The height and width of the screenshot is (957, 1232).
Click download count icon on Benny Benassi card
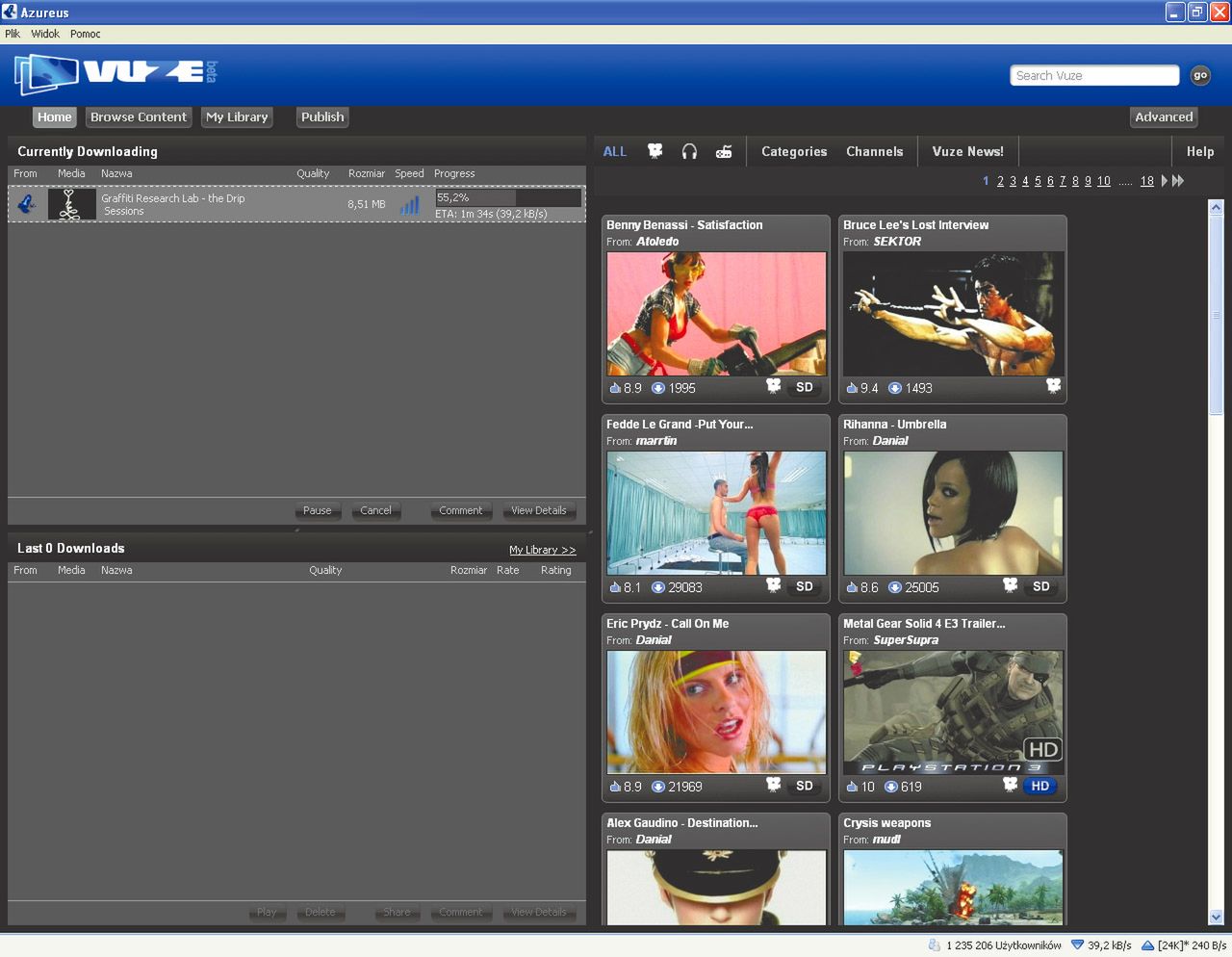coord(658,388)
